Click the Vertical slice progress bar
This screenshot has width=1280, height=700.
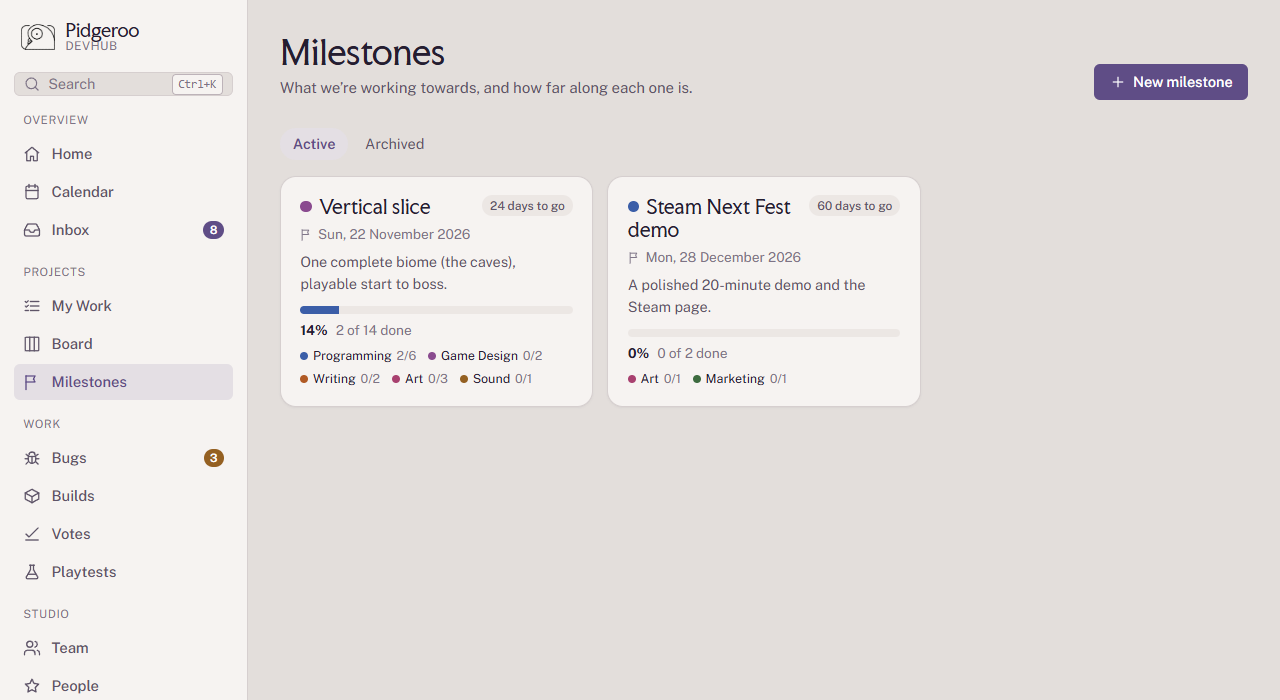click(436, 310)
